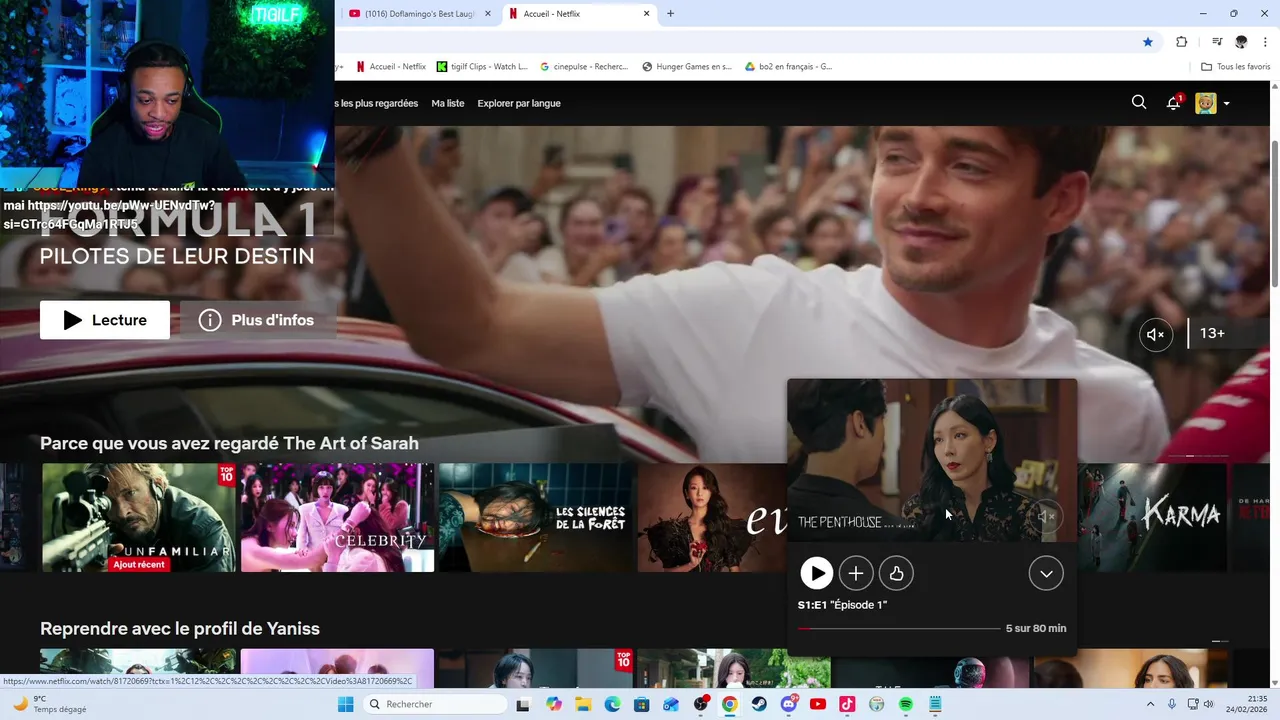Image resolution: width=1280 pixels, height=720 pixels.
Task: Open YouTube app from taskbar
Action: point(818,704)
